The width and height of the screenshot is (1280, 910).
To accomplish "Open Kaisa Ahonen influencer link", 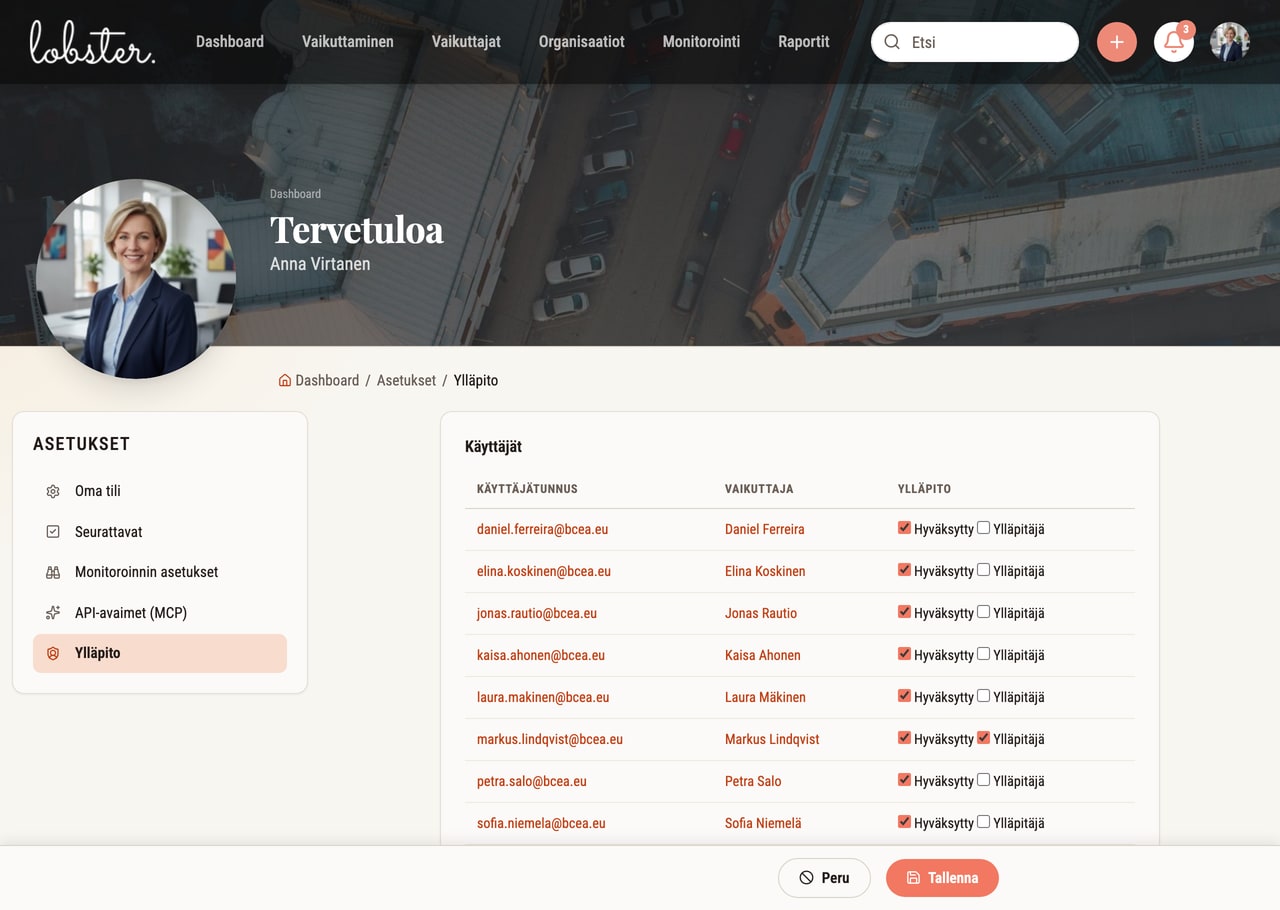I will tap(763, 655).
